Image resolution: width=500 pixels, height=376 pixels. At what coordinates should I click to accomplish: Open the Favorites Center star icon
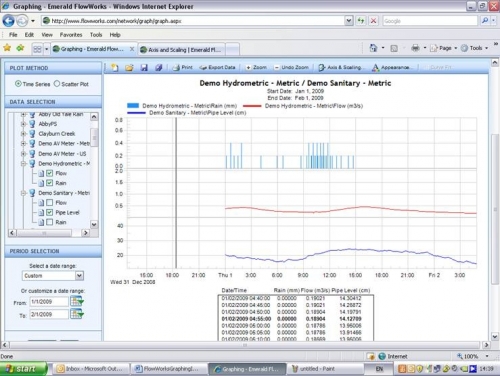click(7, 48)
